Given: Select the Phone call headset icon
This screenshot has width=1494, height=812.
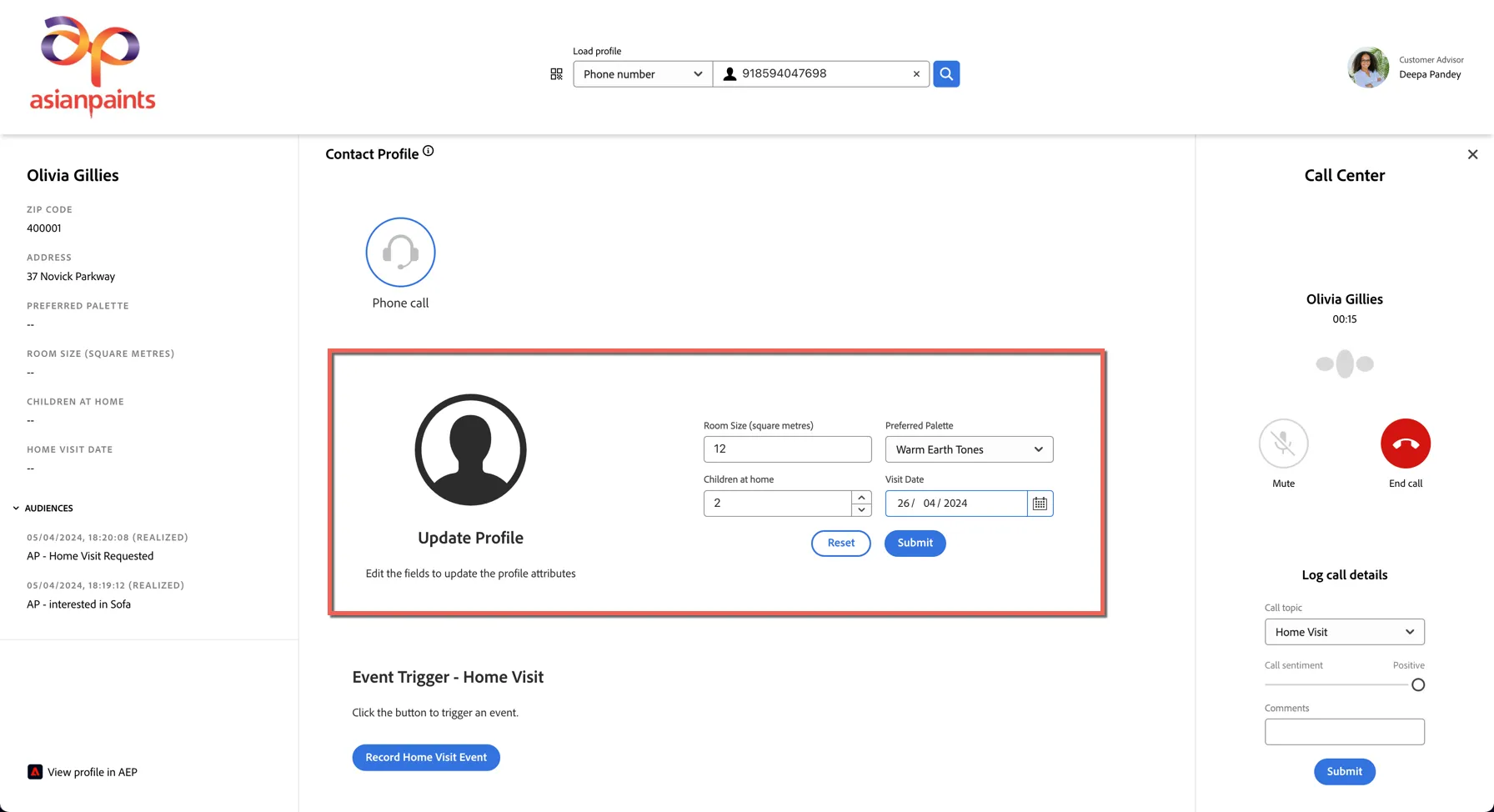Looking at the screenshot, I should pyautogui.click(x=400, y=253).
